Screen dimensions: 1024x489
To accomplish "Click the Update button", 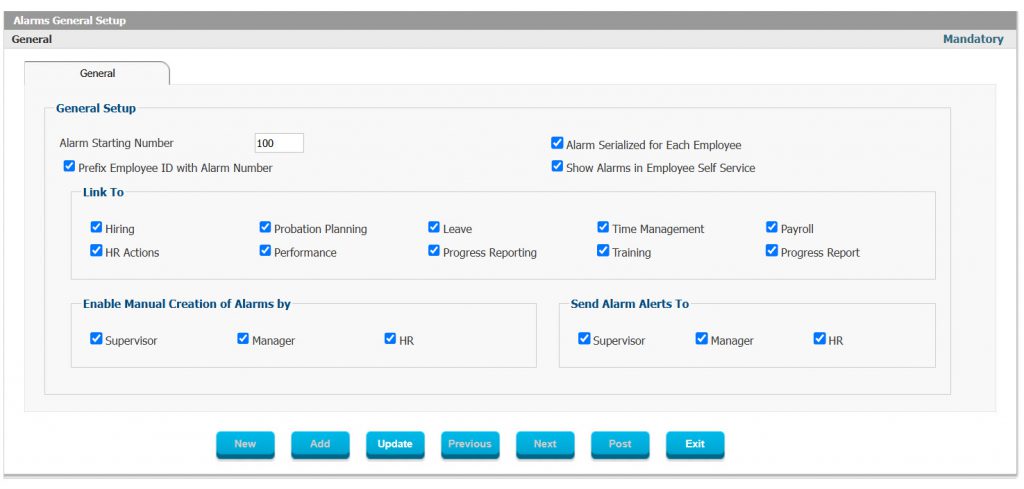I will [395, 445].
